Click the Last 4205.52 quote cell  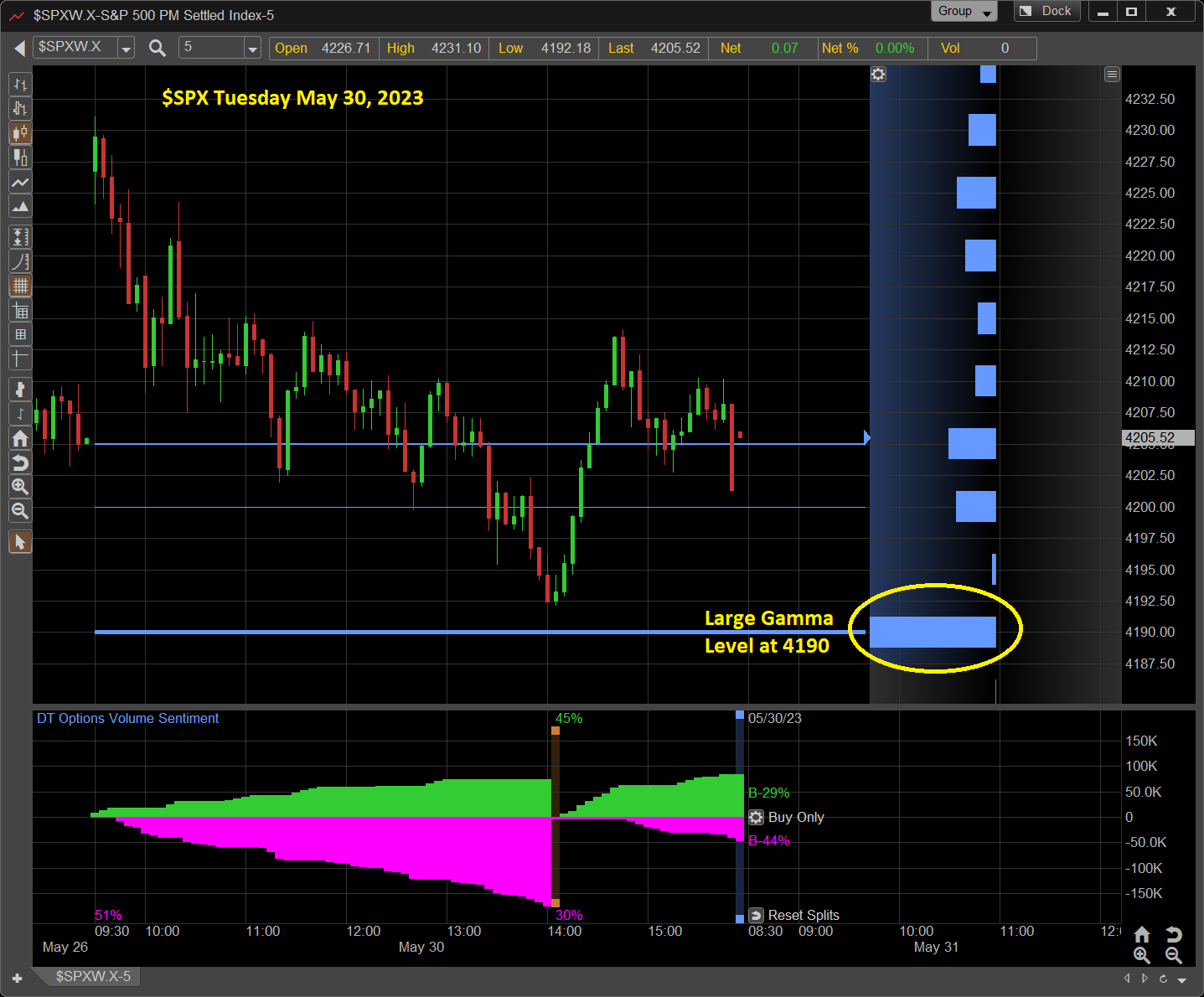654,49
